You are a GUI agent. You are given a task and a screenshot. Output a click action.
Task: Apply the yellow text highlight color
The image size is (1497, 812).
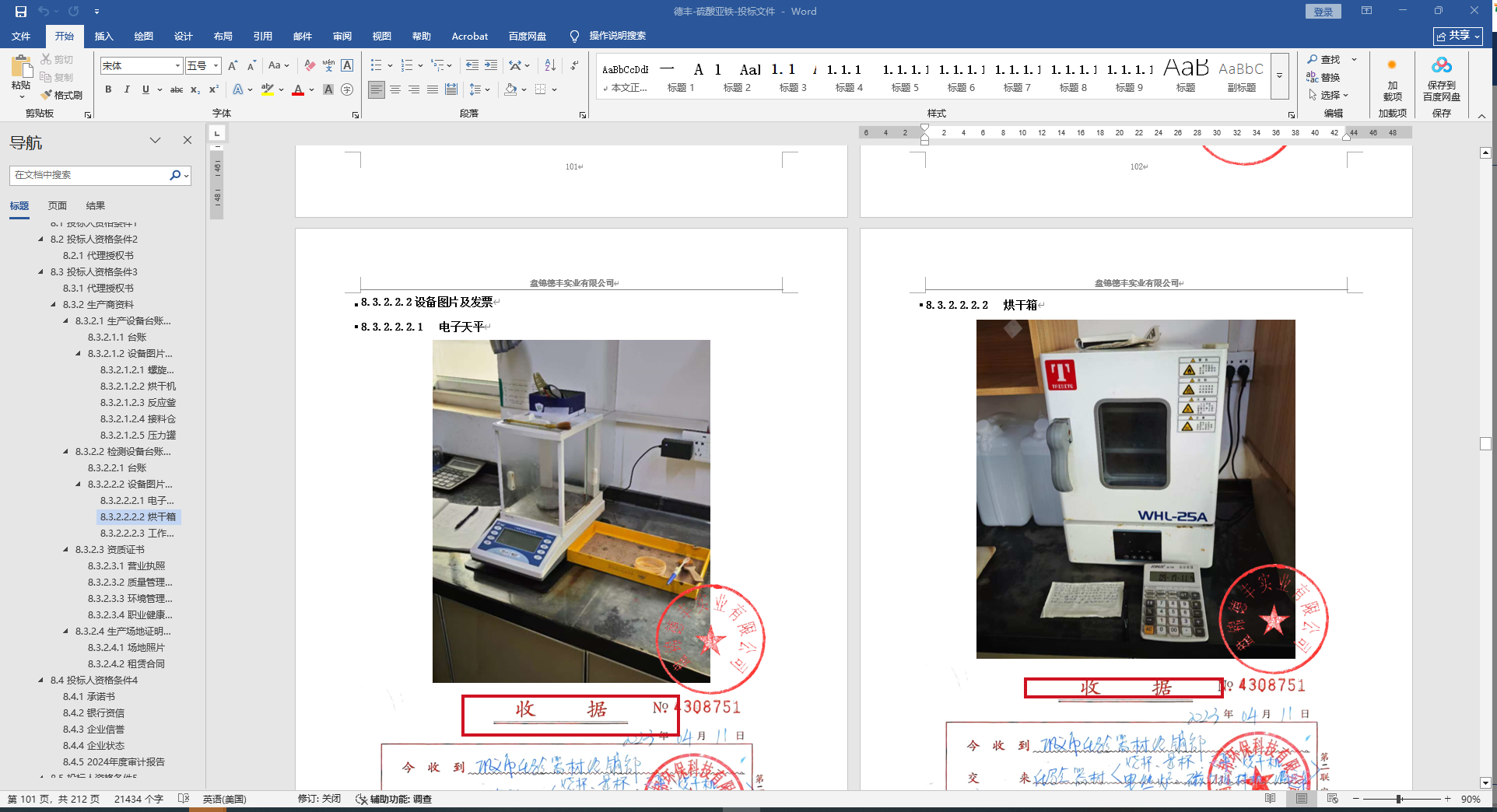pyautogui.click(x=268, y=89)
